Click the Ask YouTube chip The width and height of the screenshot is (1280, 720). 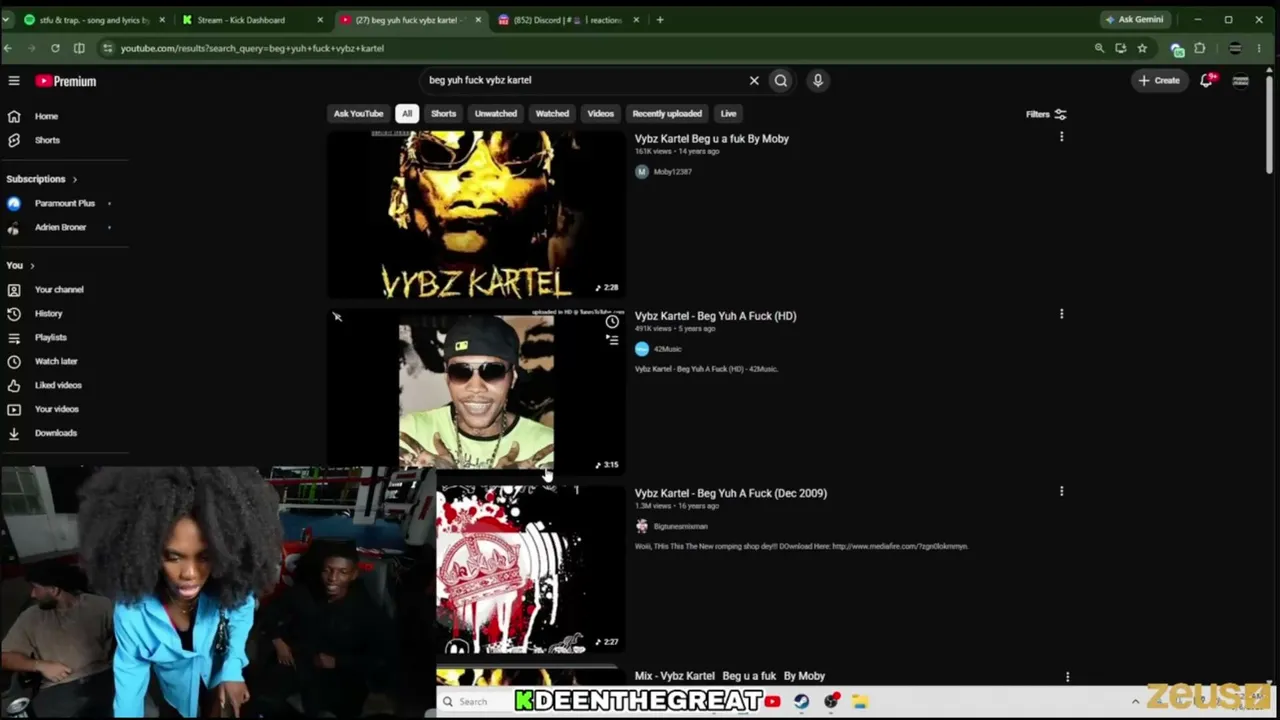pyautogui.click(x=358, y=114)
